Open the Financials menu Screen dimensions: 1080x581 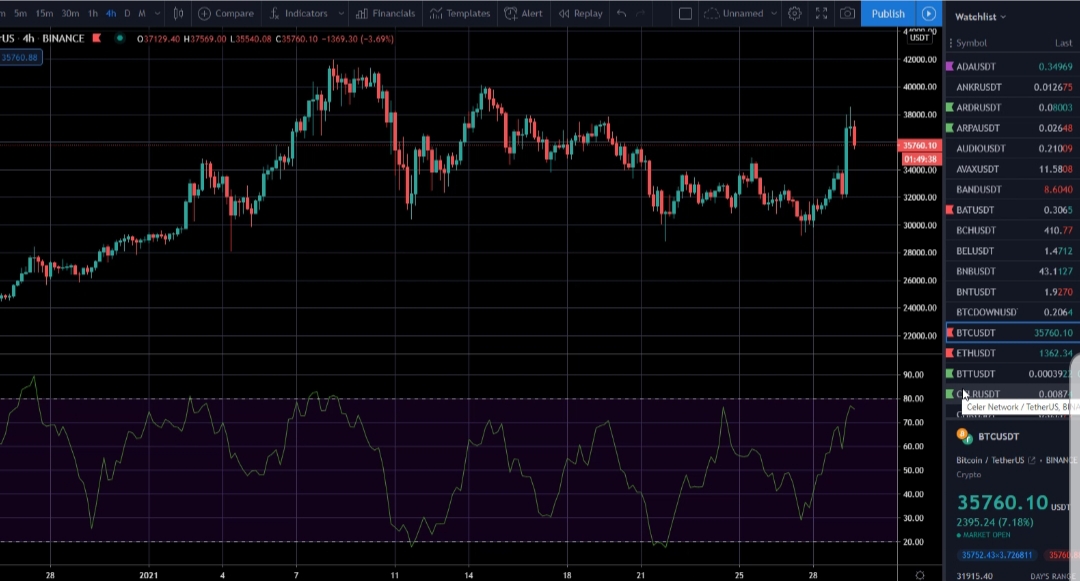pos(386,13)
